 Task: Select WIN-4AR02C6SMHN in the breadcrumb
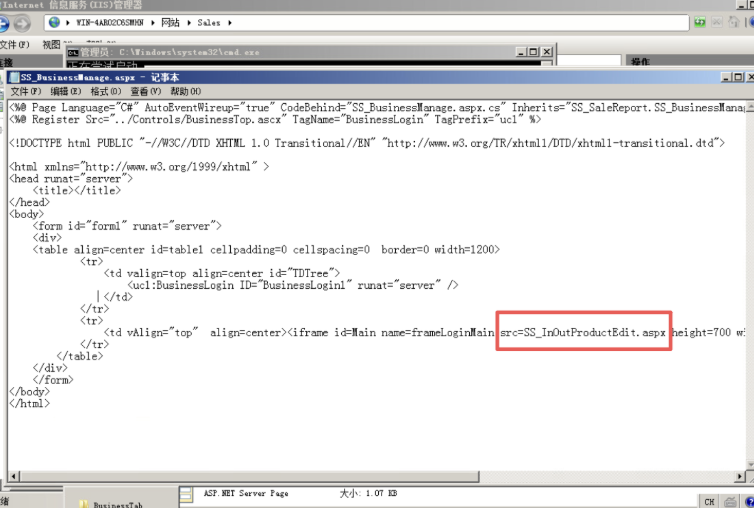[x=110, y=23]
